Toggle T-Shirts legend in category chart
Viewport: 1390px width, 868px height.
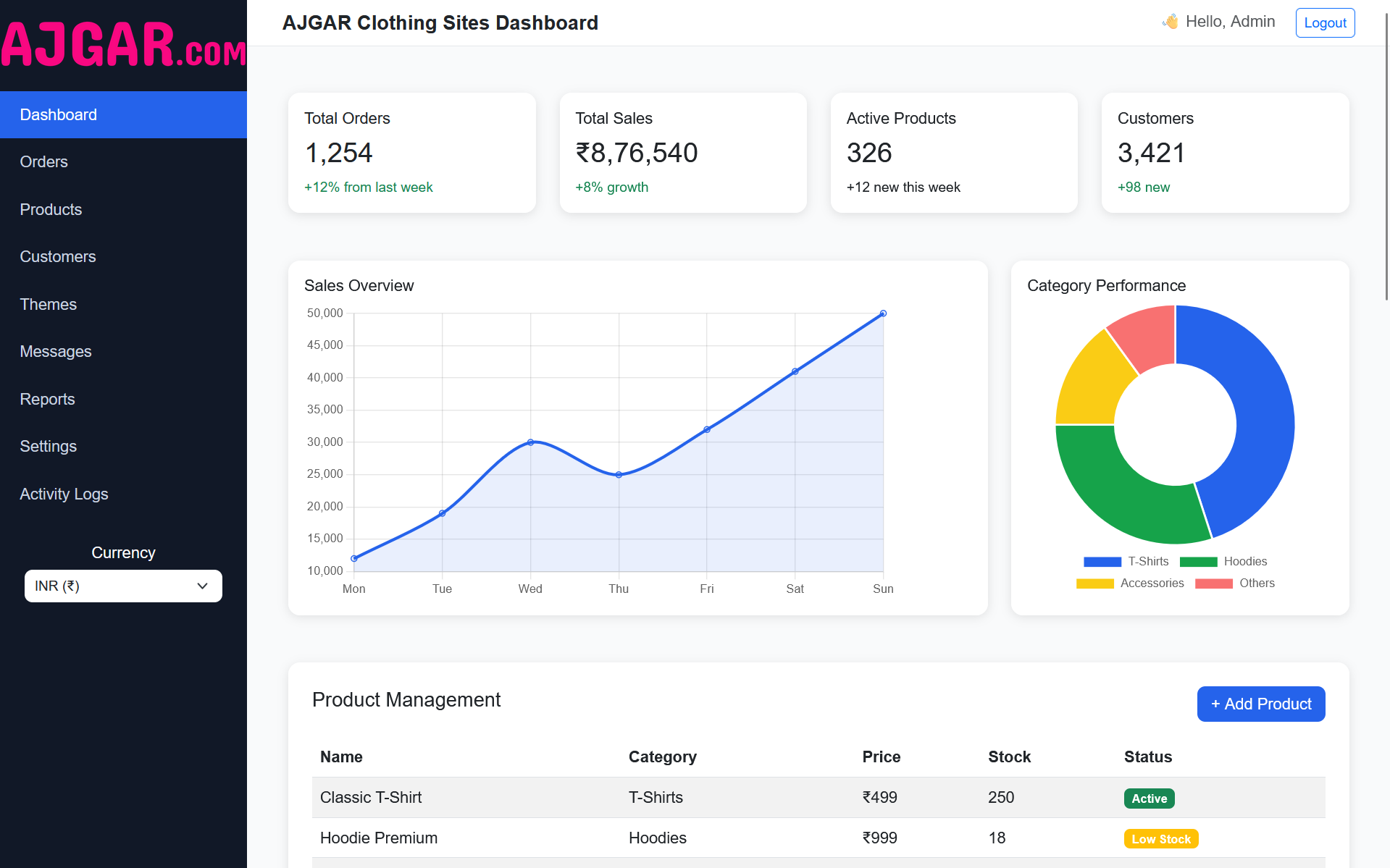point(1126,562)
